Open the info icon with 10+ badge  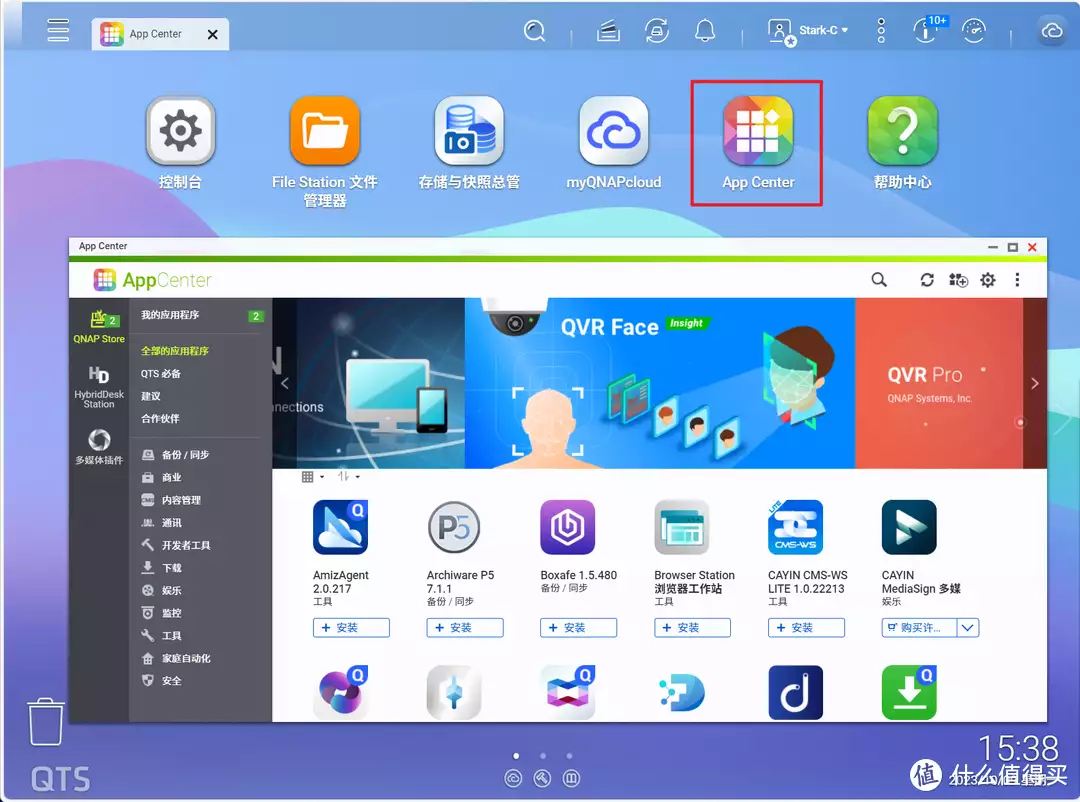[x=927, y=30]
